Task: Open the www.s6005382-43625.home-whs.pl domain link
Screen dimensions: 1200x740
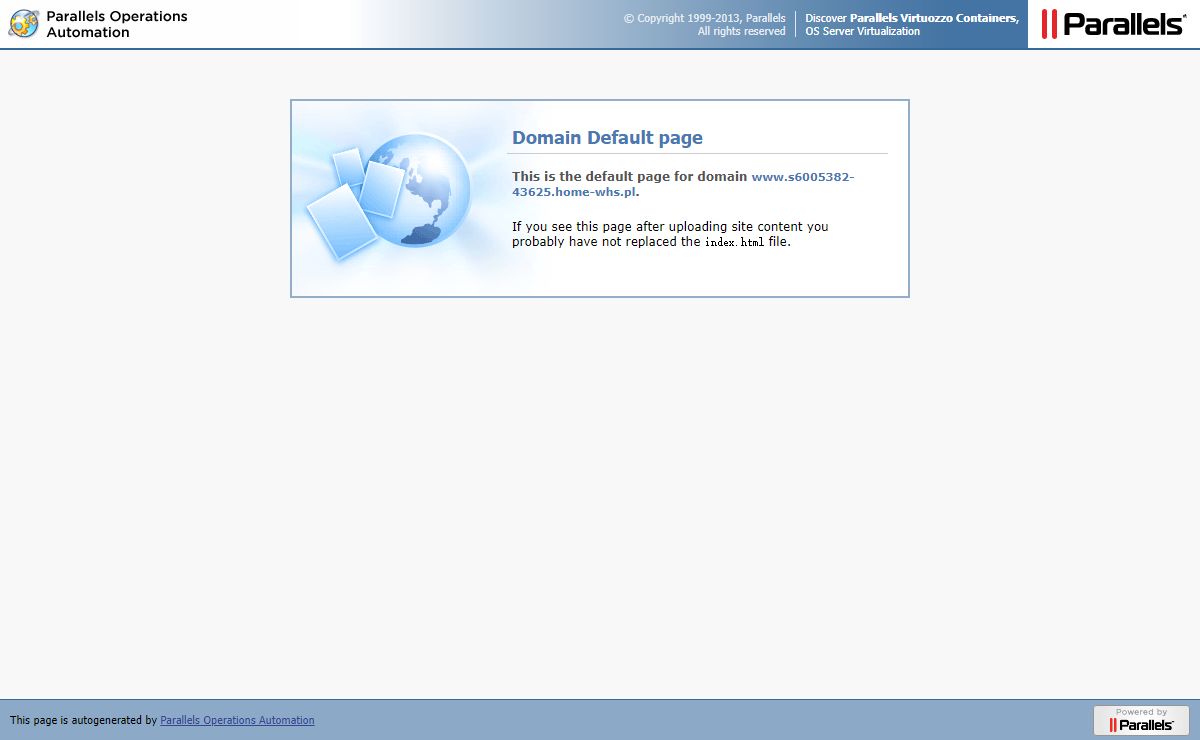Action: pyautogui.click(x=683, y=184)
